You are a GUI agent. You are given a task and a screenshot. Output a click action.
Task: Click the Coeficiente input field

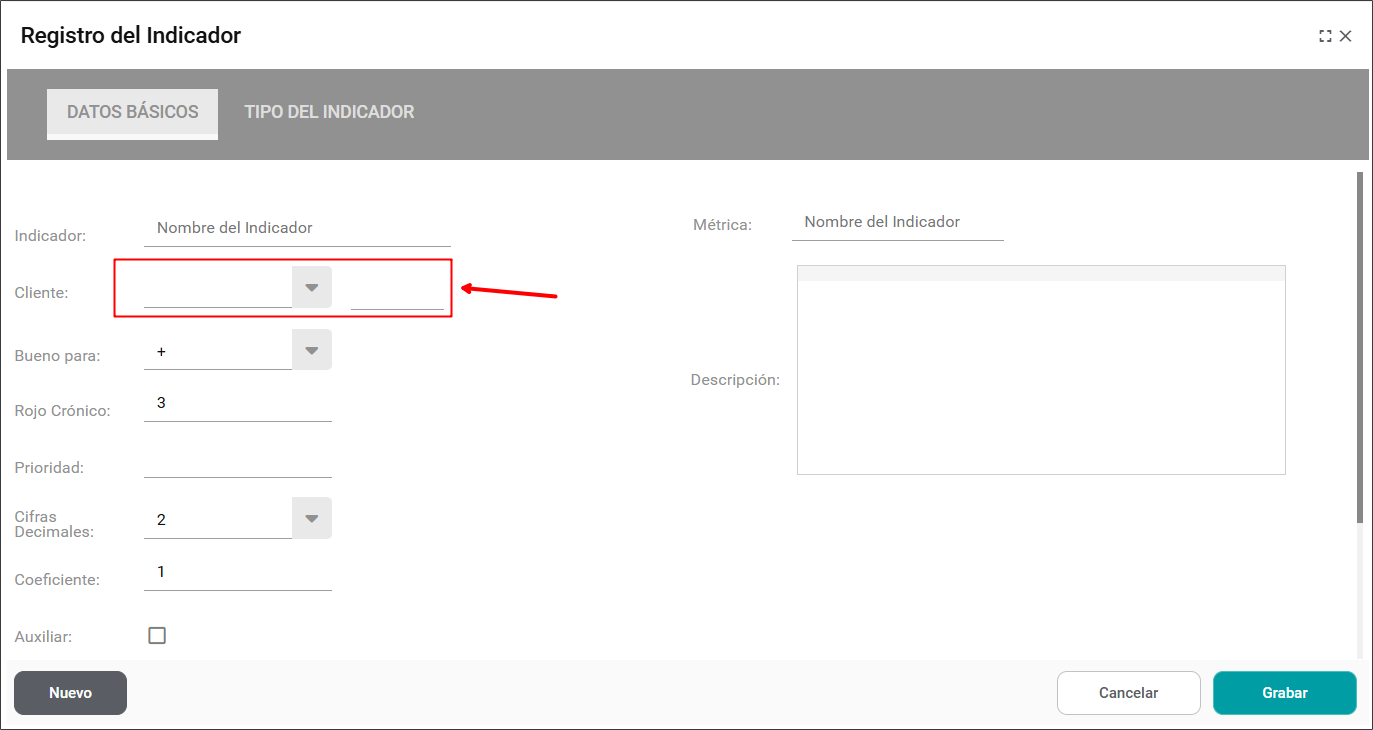237,573
